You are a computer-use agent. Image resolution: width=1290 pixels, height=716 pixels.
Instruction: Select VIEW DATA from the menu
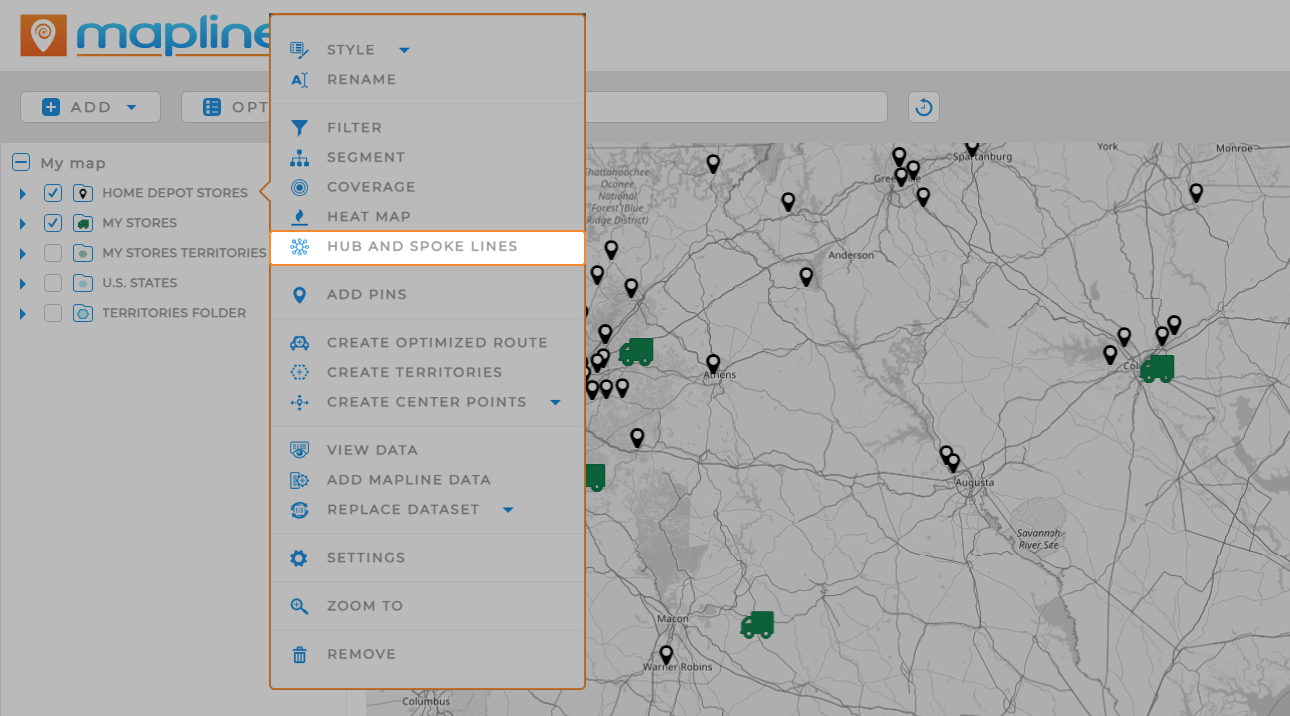point(370,449)
